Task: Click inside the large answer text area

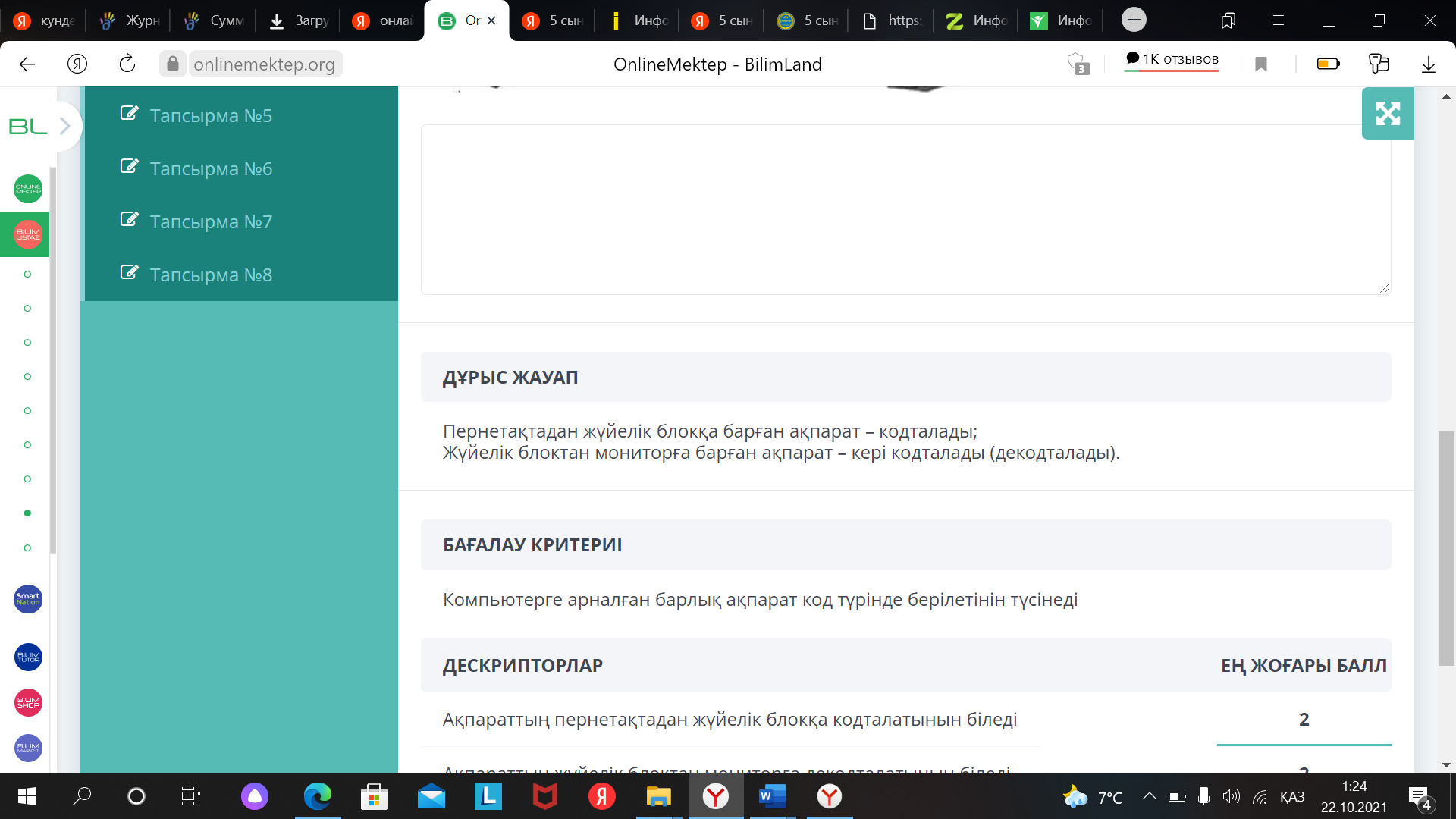Action: click(905, 209)
